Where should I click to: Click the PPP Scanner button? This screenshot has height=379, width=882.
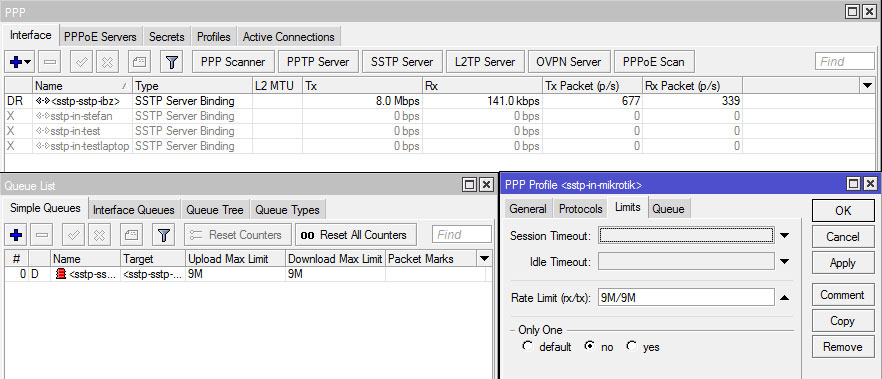233,62
